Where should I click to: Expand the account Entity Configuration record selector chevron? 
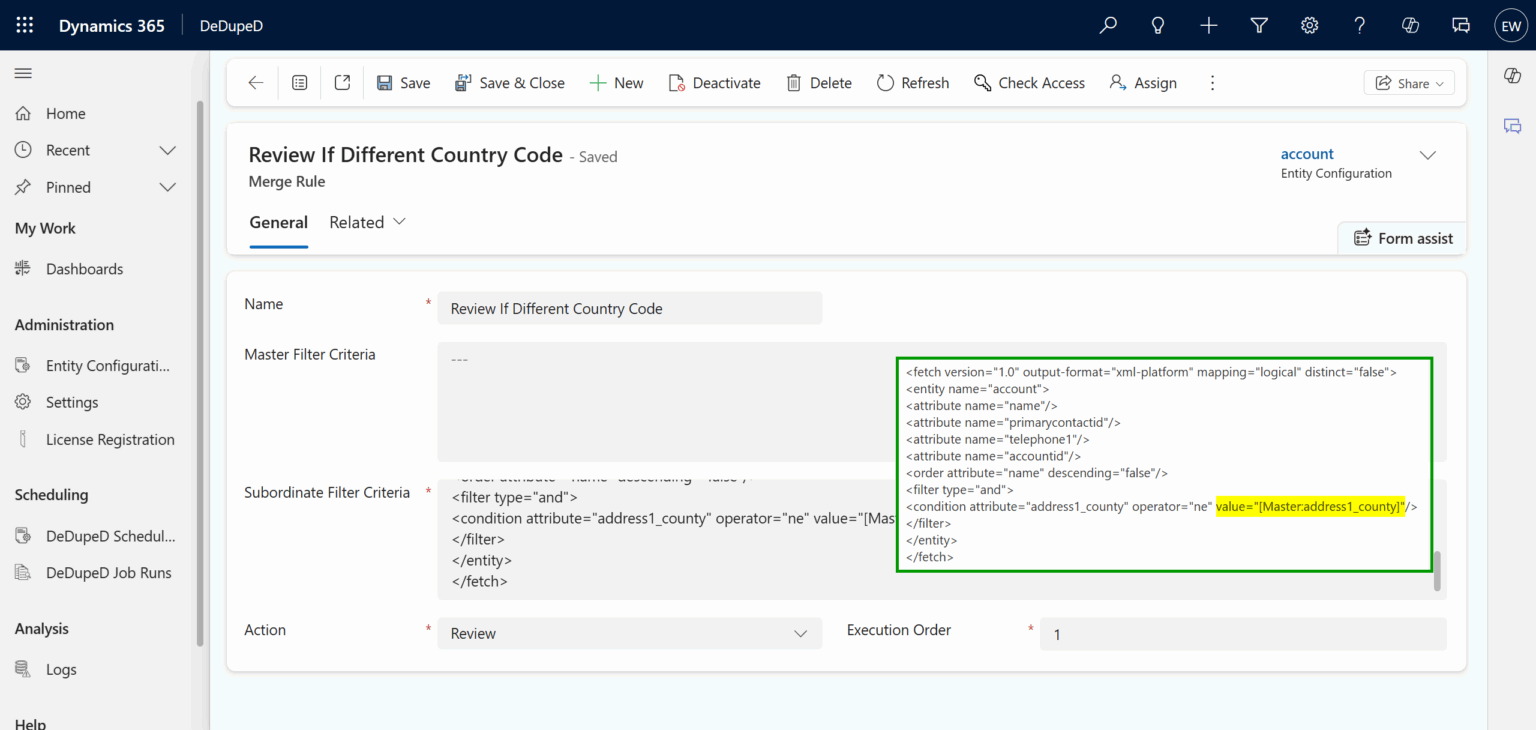pos(1428,155)
